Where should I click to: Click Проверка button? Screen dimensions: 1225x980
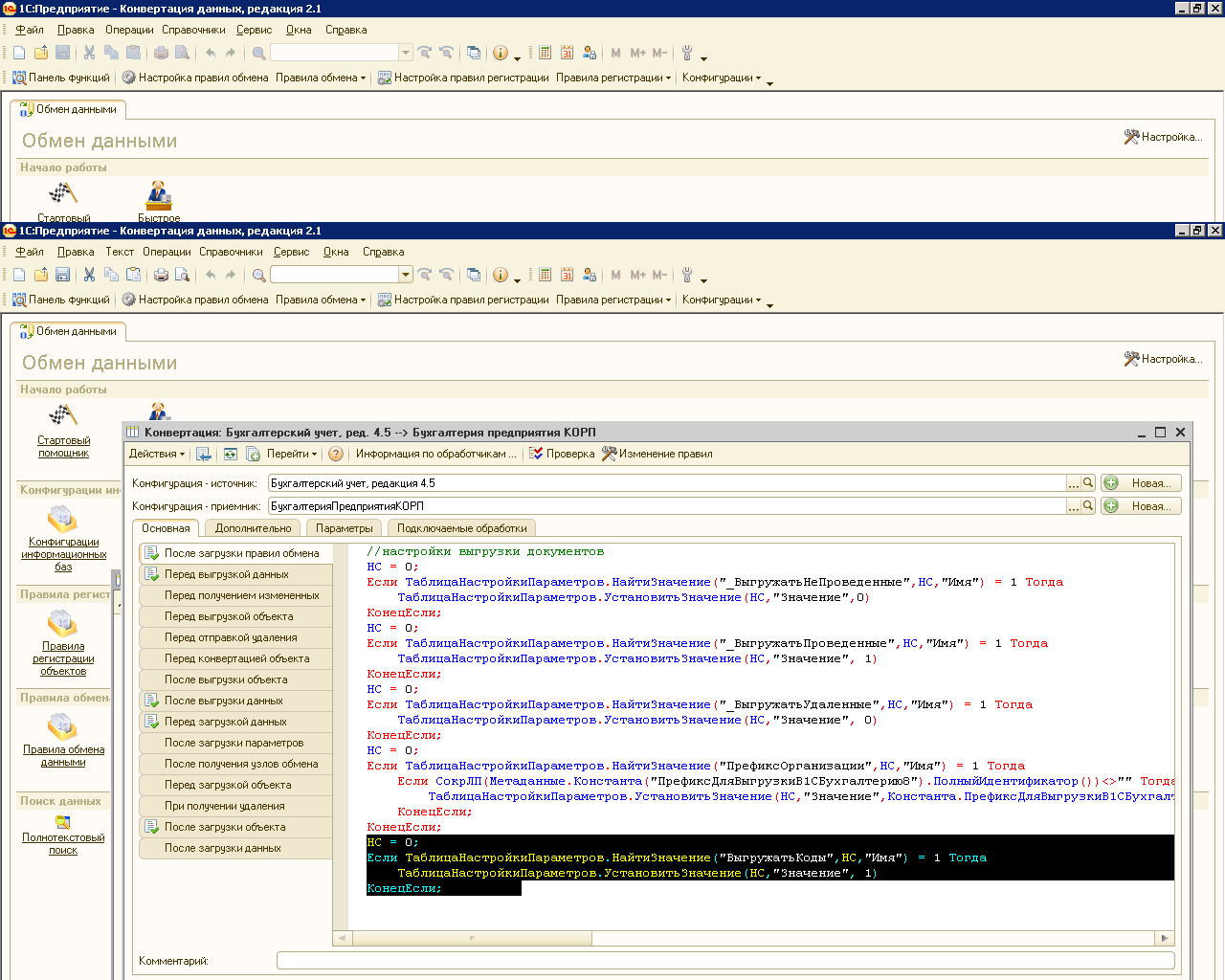coord(561,454)
